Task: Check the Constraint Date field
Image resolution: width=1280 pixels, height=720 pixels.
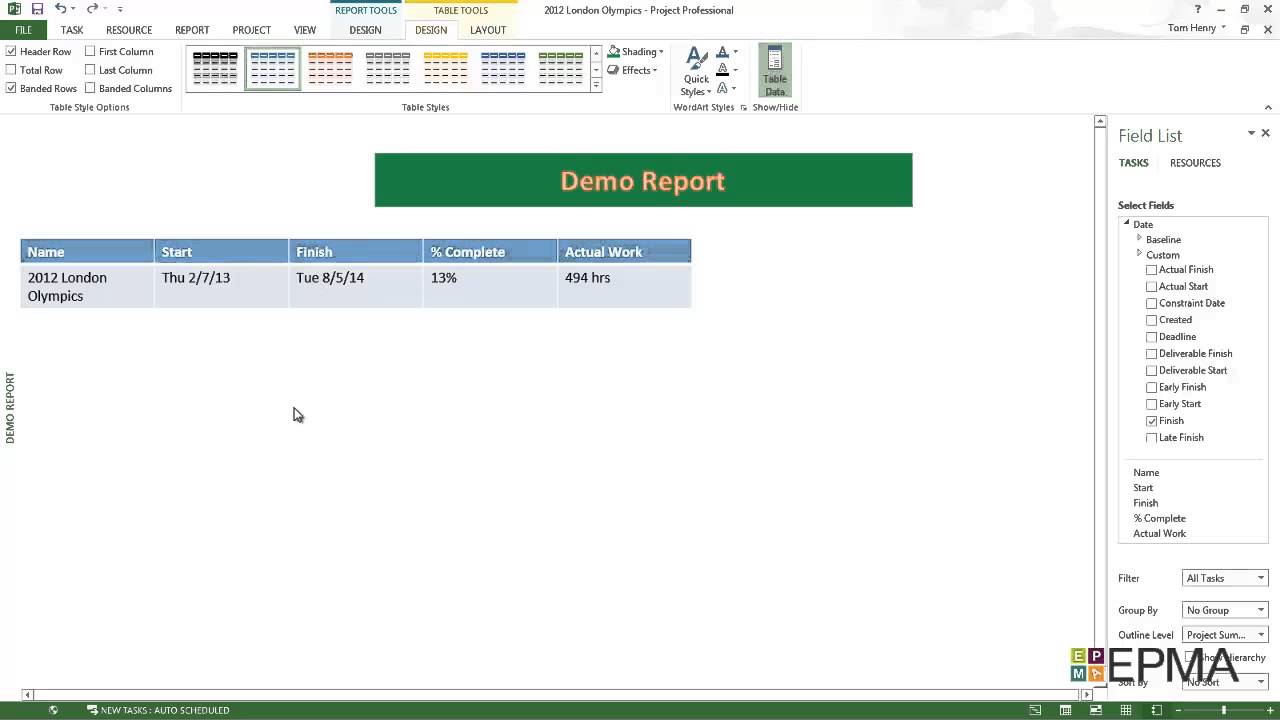Action: (x=1152, y=303)
